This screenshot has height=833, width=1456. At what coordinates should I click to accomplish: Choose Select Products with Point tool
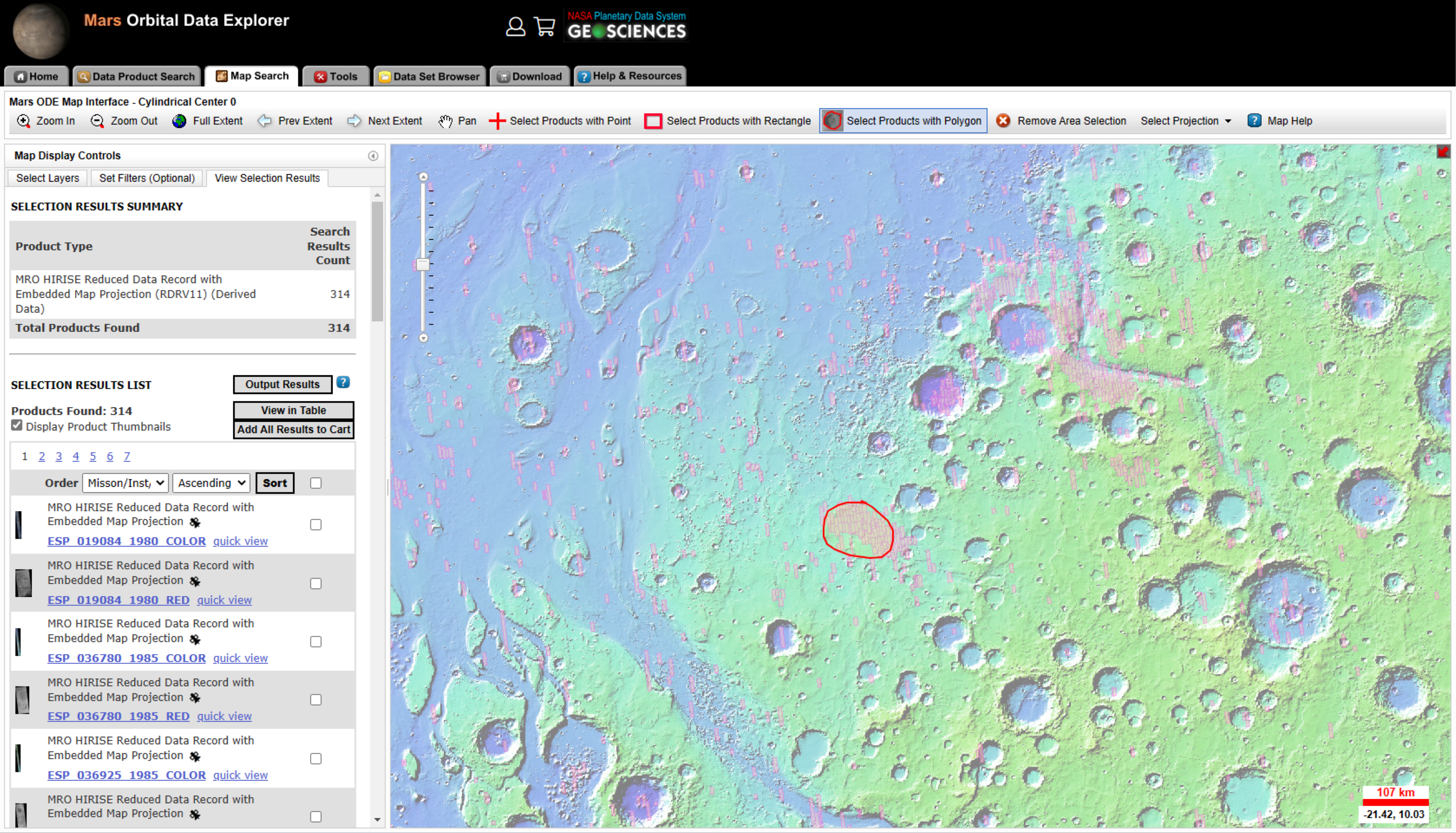click(560, 121)
